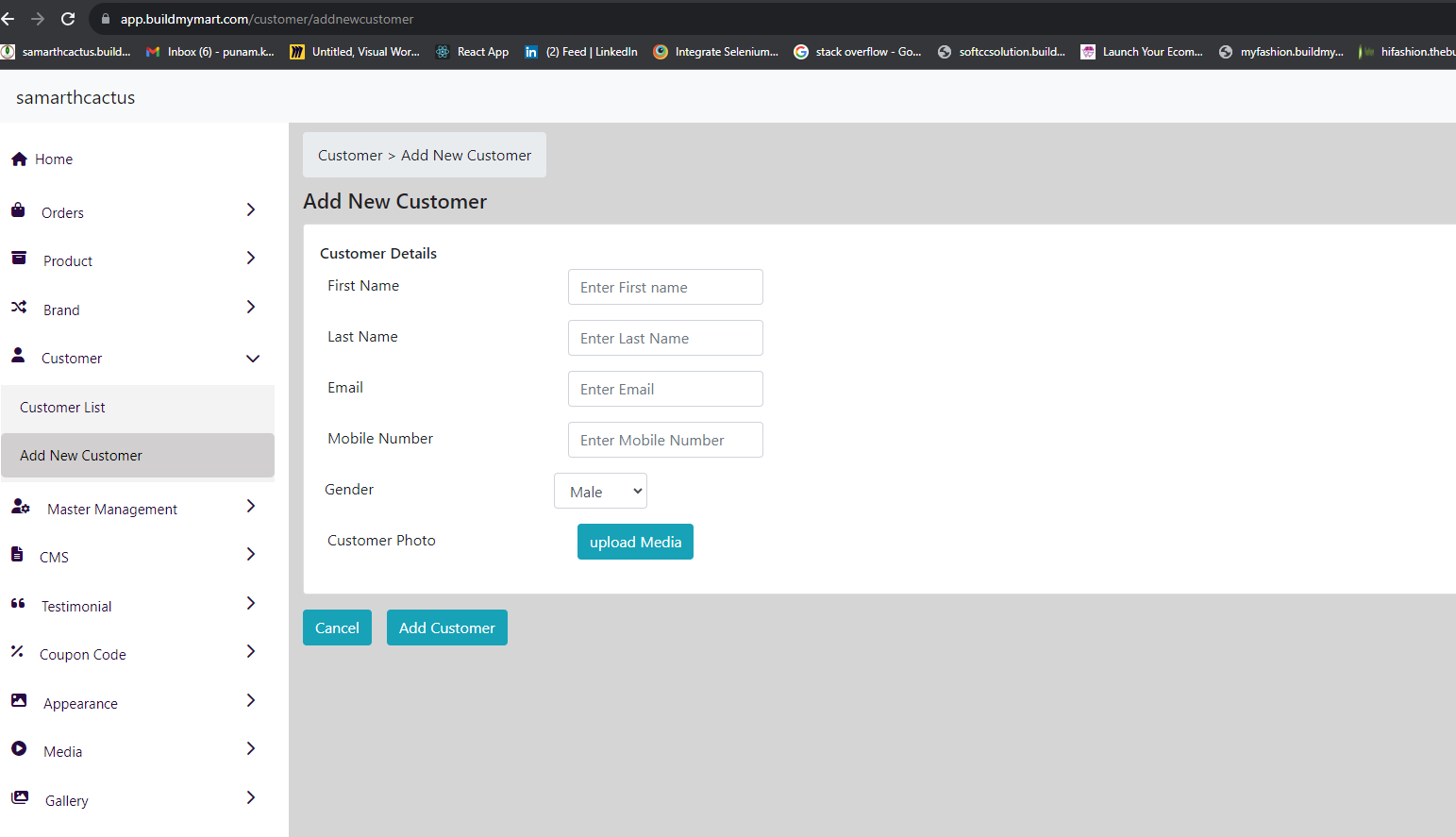Click the Gallery images icon
Viewport: 1456px width, 837px height.
[x=20, y=797]
